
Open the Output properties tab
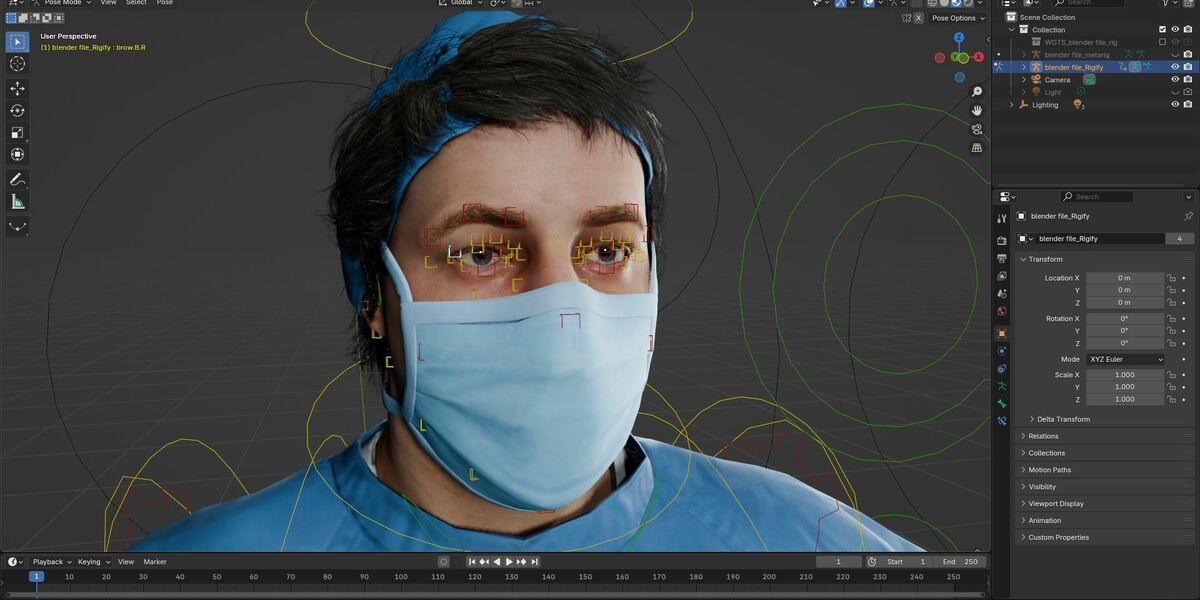(x=1002, y=258)
